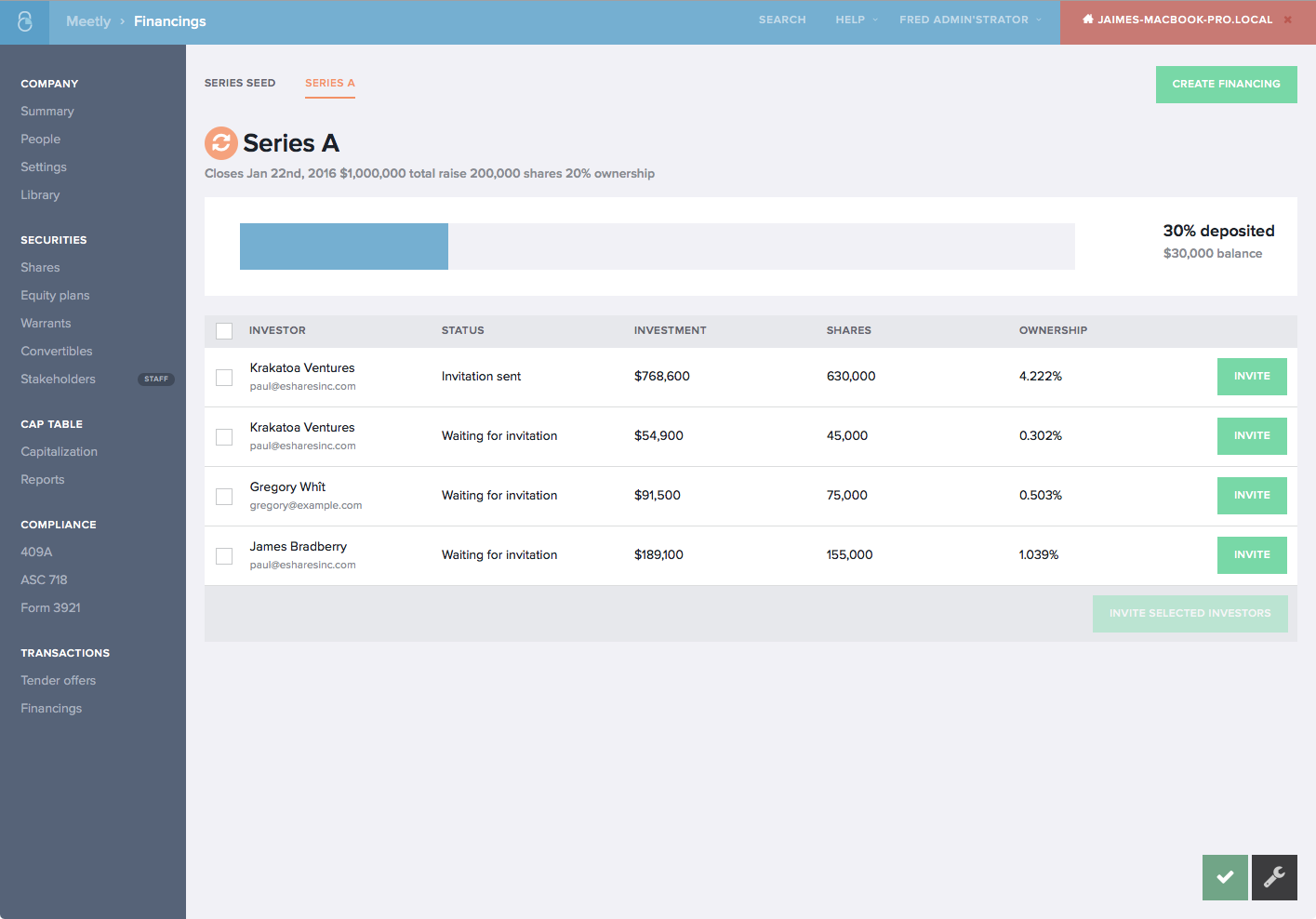Click the Create Financing button
Viewport: 1316px width, 919px height.
point(1226,84)
